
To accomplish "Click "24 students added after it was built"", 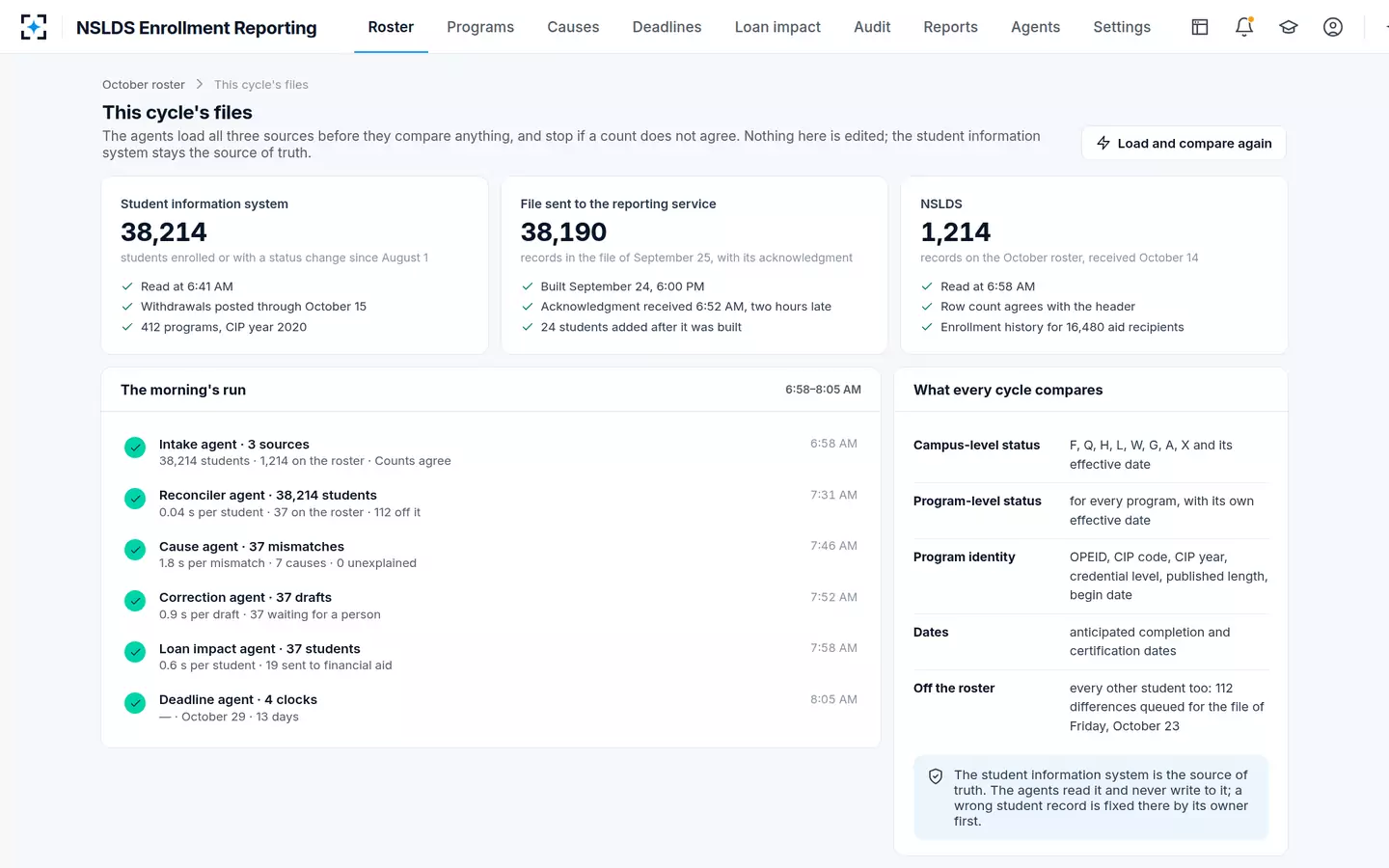I will coord(641,327).
